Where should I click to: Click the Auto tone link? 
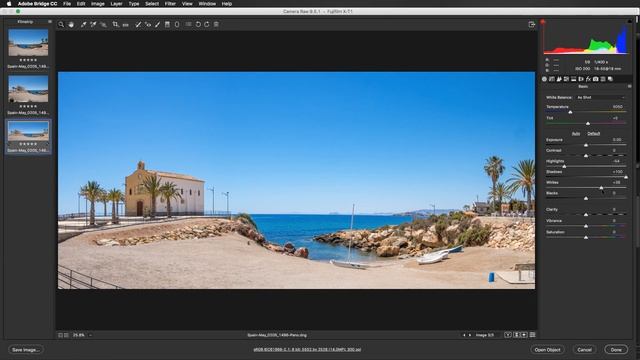click(x=576, y=133)
